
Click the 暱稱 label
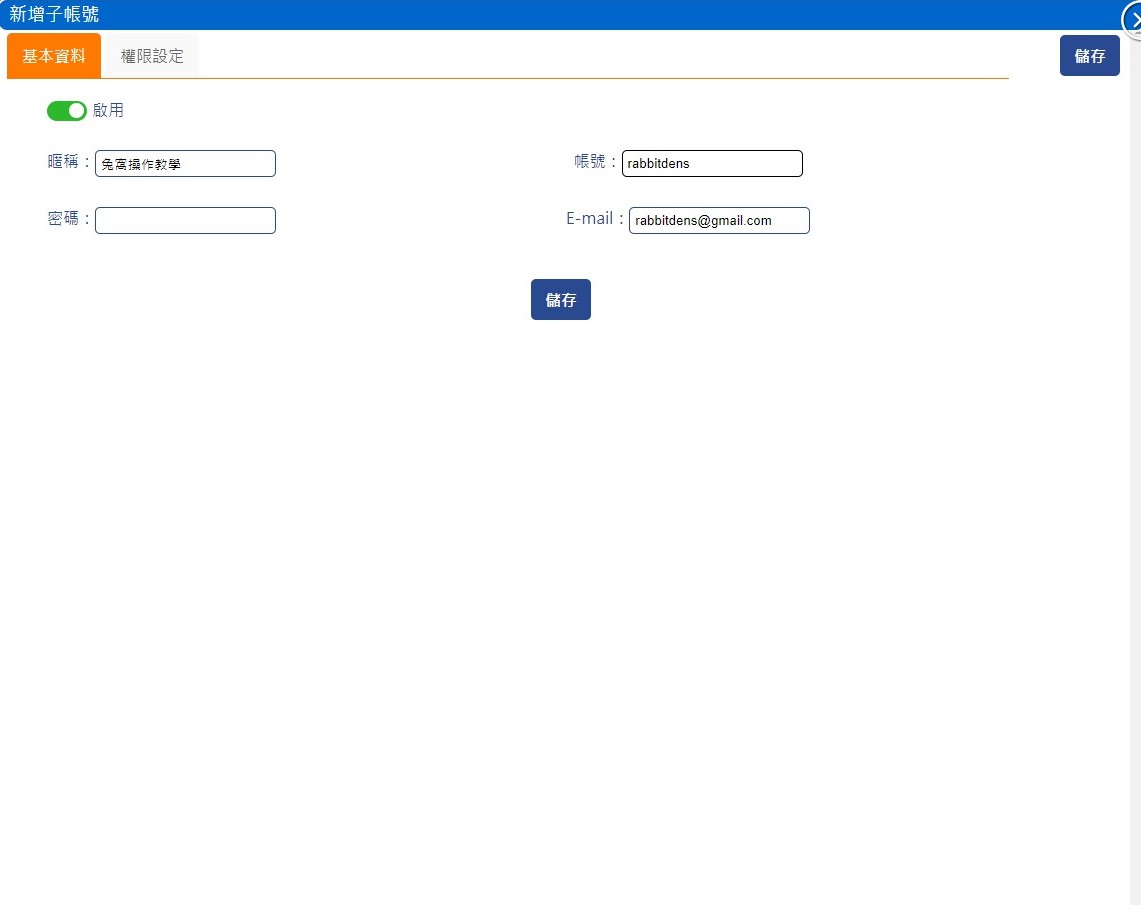tap(69, 162)
